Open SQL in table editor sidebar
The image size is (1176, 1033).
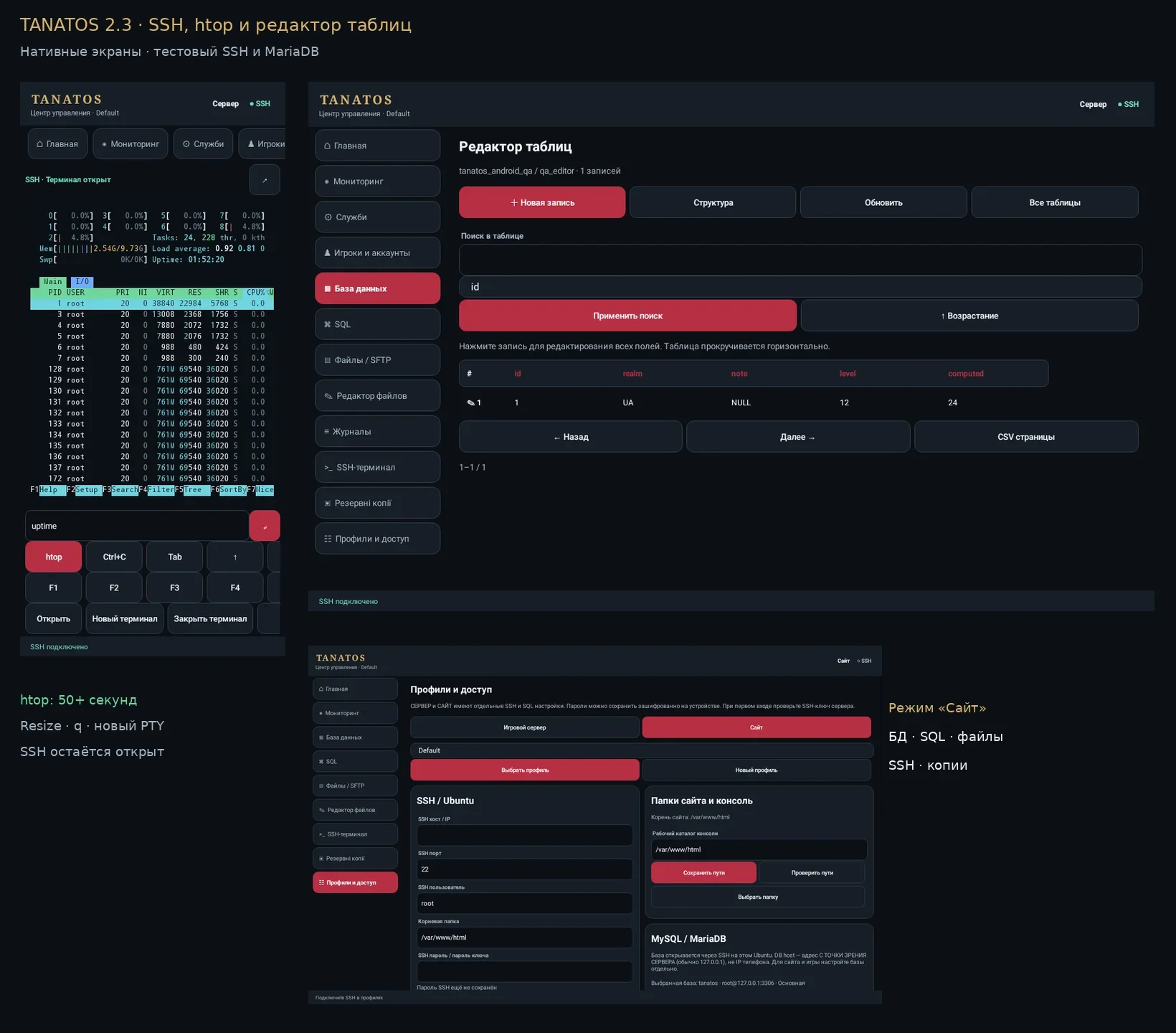pyautogui.click(x=377, y=324)
